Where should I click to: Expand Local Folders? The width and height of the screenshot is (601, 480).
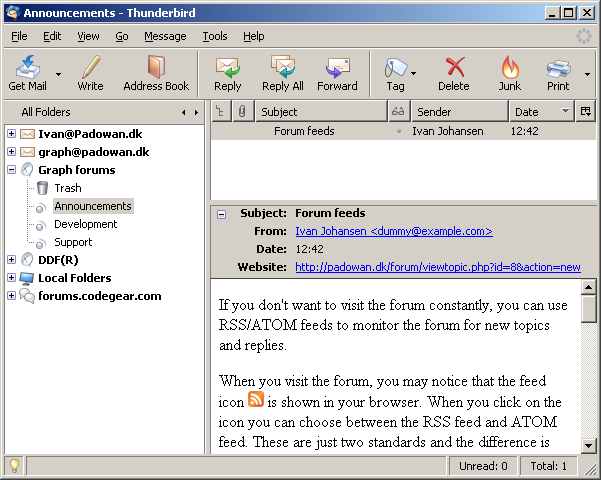(11, 278)
